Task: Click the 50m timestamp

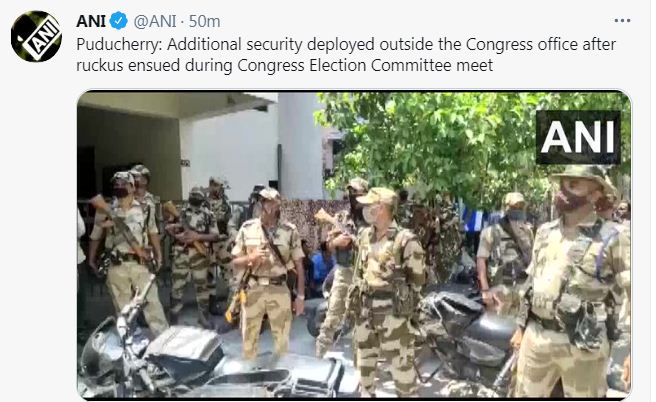Action: coord(204,21)
